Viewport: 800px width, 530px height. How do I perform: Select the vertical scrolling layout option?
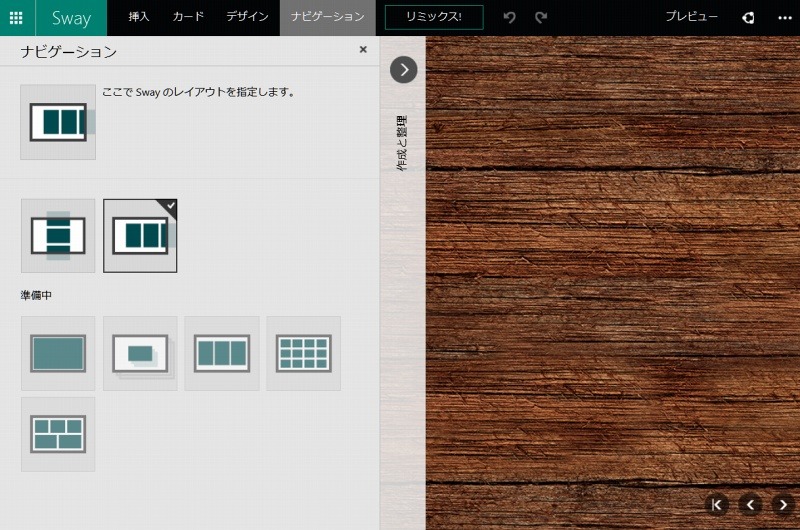coord(58,236)
